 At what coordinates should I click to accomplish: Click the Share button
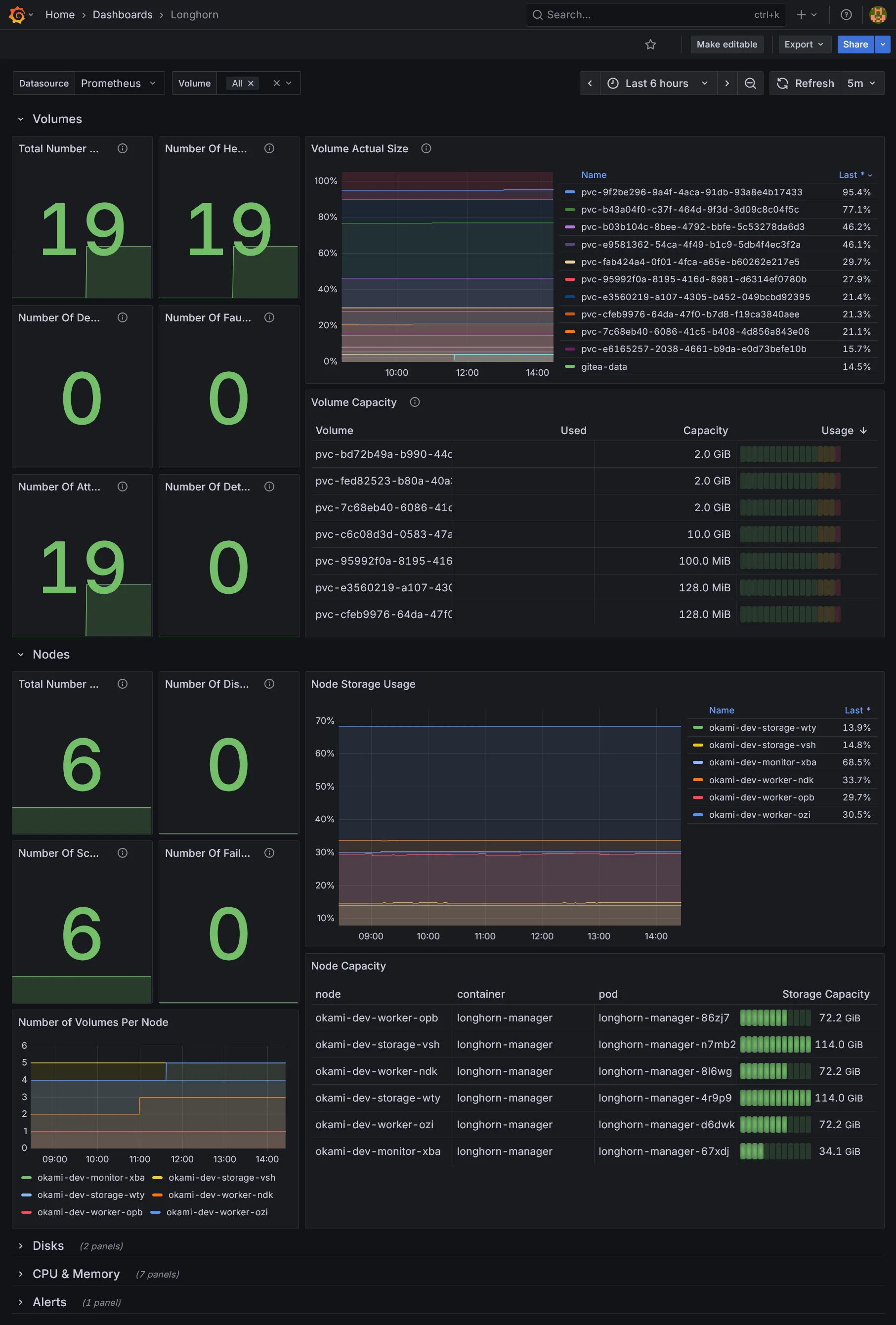pyautogui.click(x=855, y=44)
